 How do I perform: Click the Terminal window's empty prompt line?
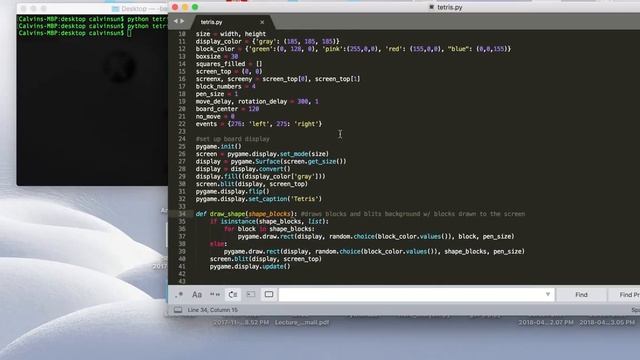(x=75, y=33)
